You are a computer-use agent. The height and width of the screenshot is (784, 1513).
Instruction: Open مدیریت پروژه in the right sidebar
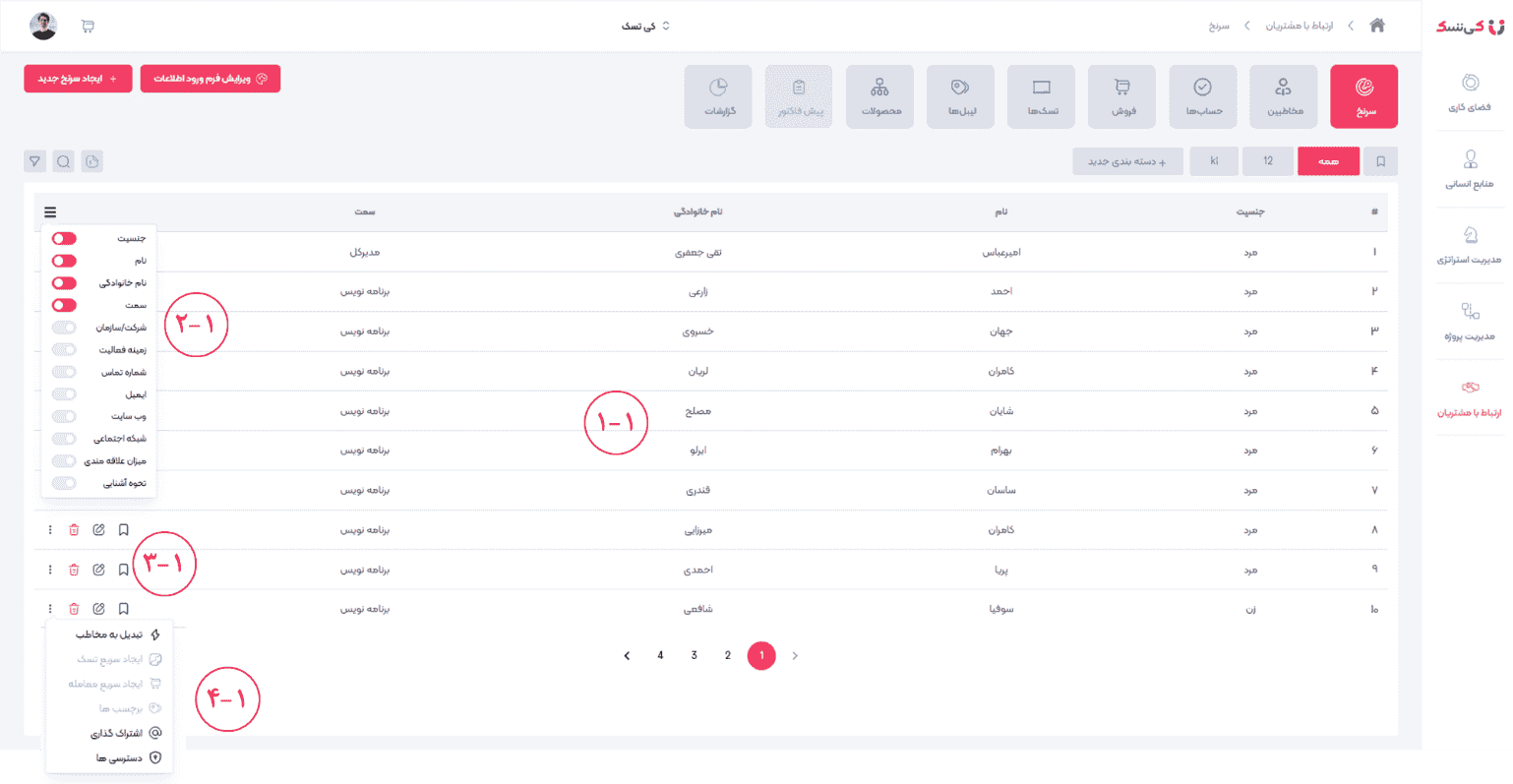pos(1470,322)
